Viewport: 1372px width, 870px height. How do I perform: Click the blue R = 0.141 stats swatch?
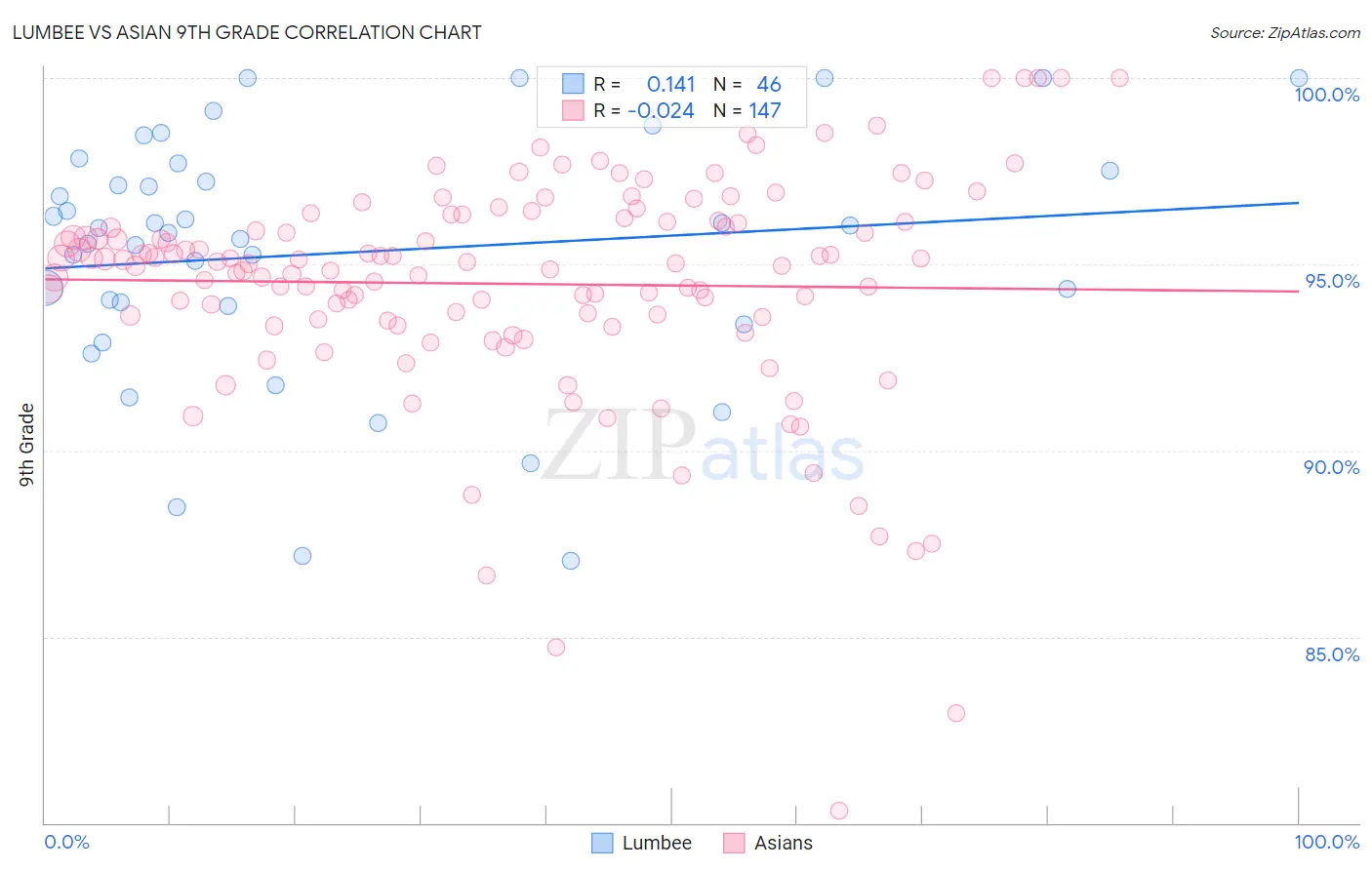573,85
